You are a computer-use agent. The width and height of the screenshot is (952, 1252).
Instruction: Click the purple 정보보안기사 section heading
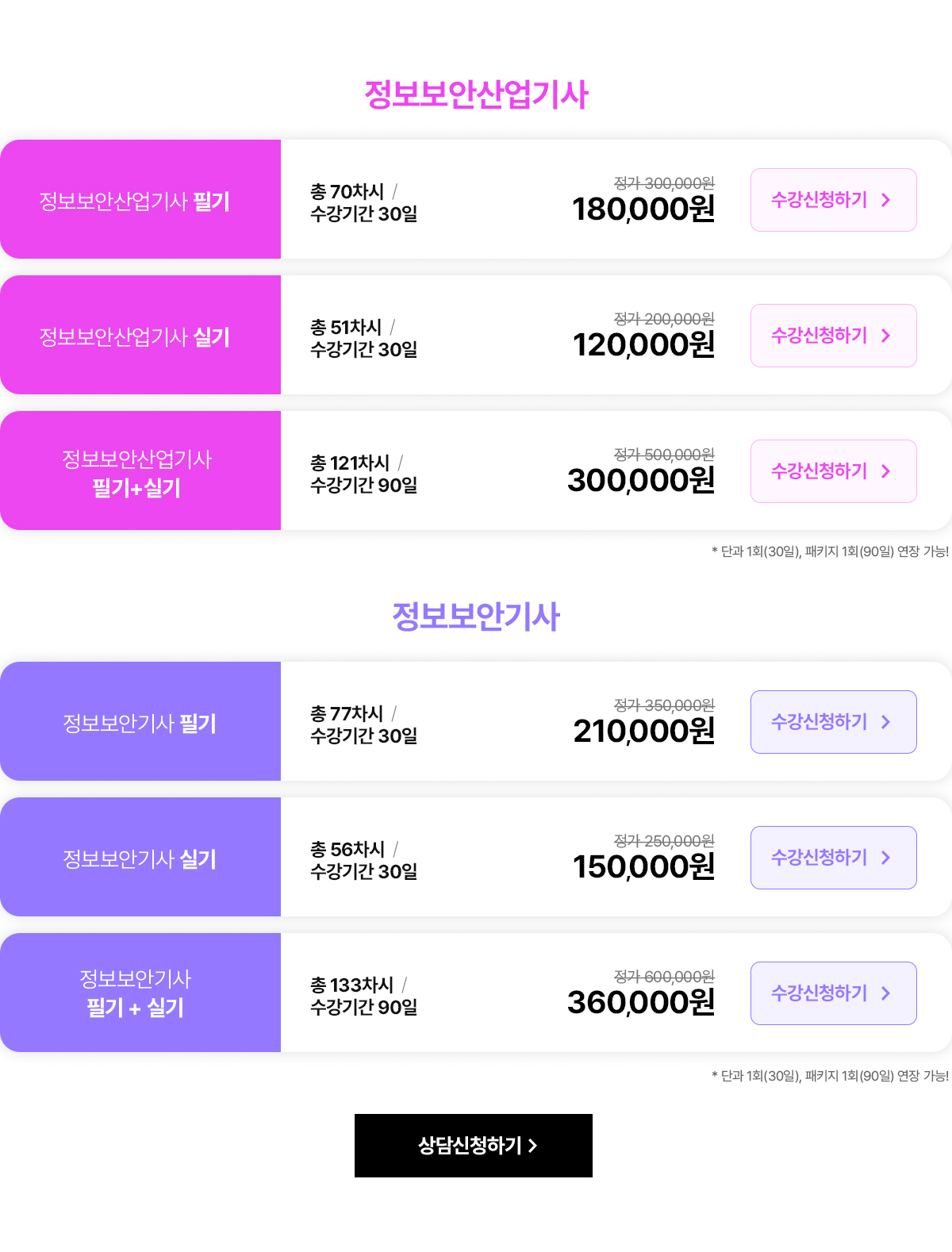coord(476,616)
